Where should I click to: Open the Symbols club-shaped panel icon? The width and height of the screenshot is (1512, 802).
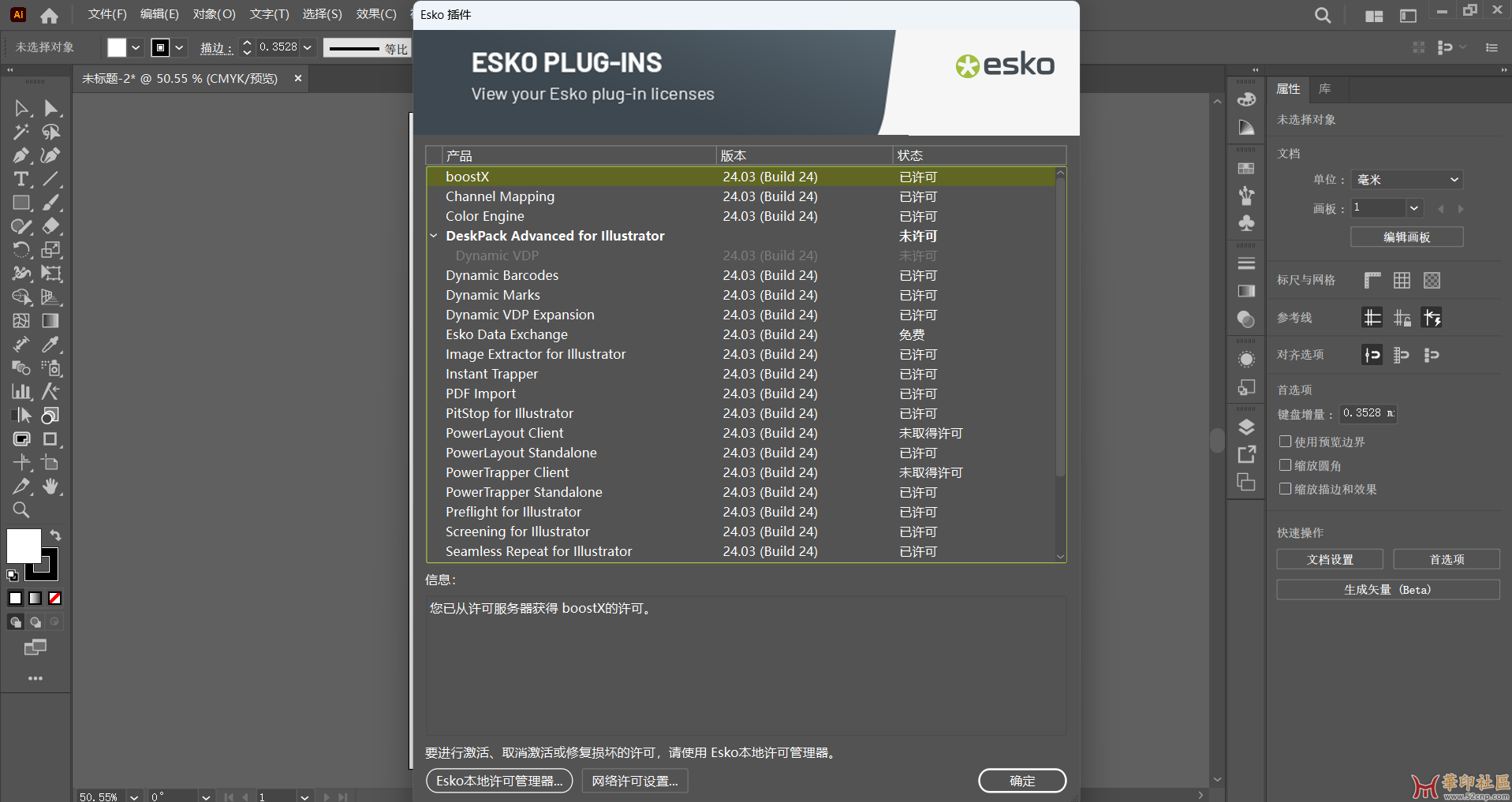pos(1246,224)
